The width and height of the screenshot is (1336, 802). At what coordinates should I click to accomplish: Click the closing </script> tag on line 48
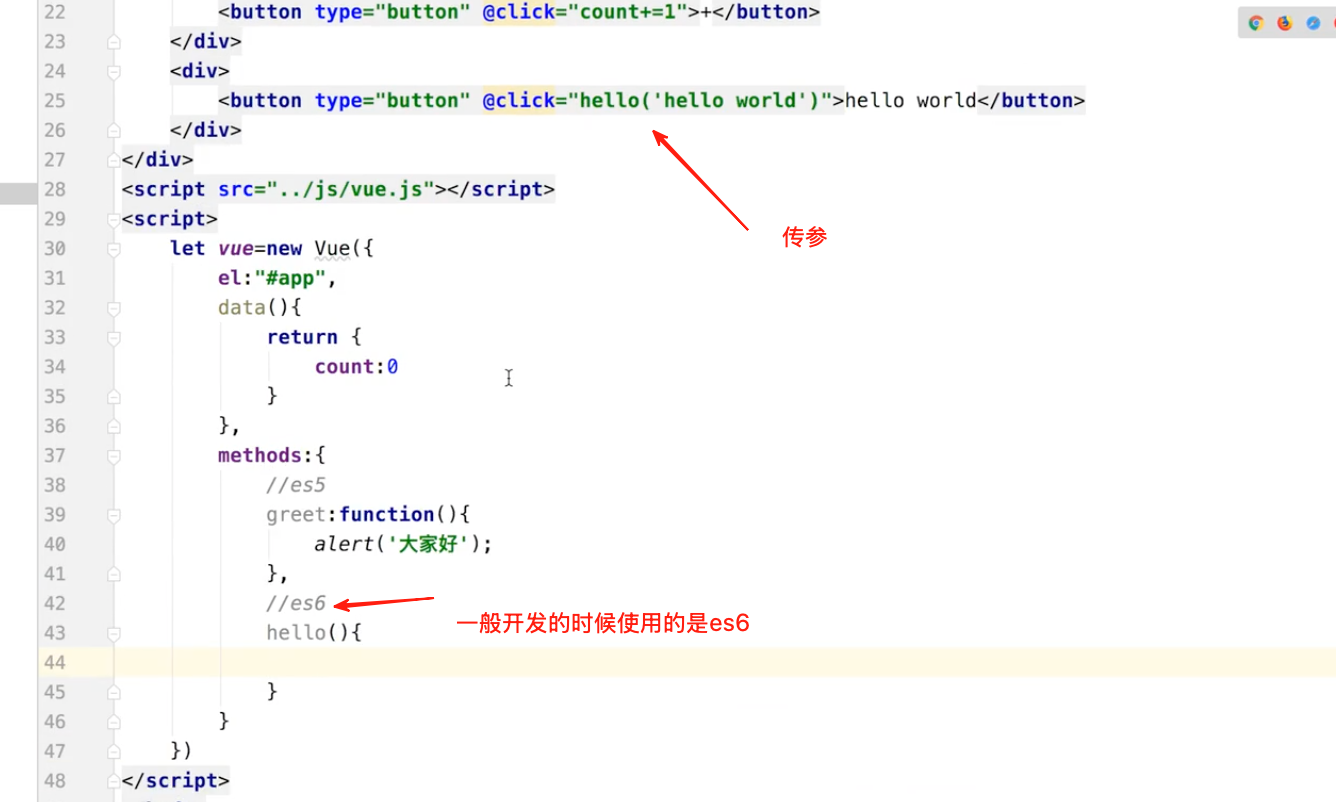click(x=176, y=780)
